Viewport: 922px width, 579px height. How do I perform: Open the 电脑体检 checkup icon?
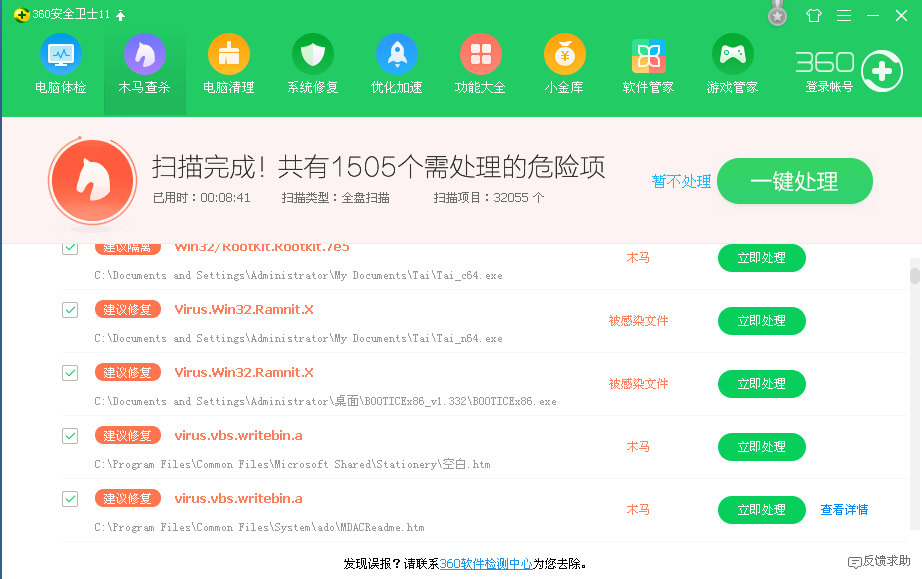(x=60, y=54)
